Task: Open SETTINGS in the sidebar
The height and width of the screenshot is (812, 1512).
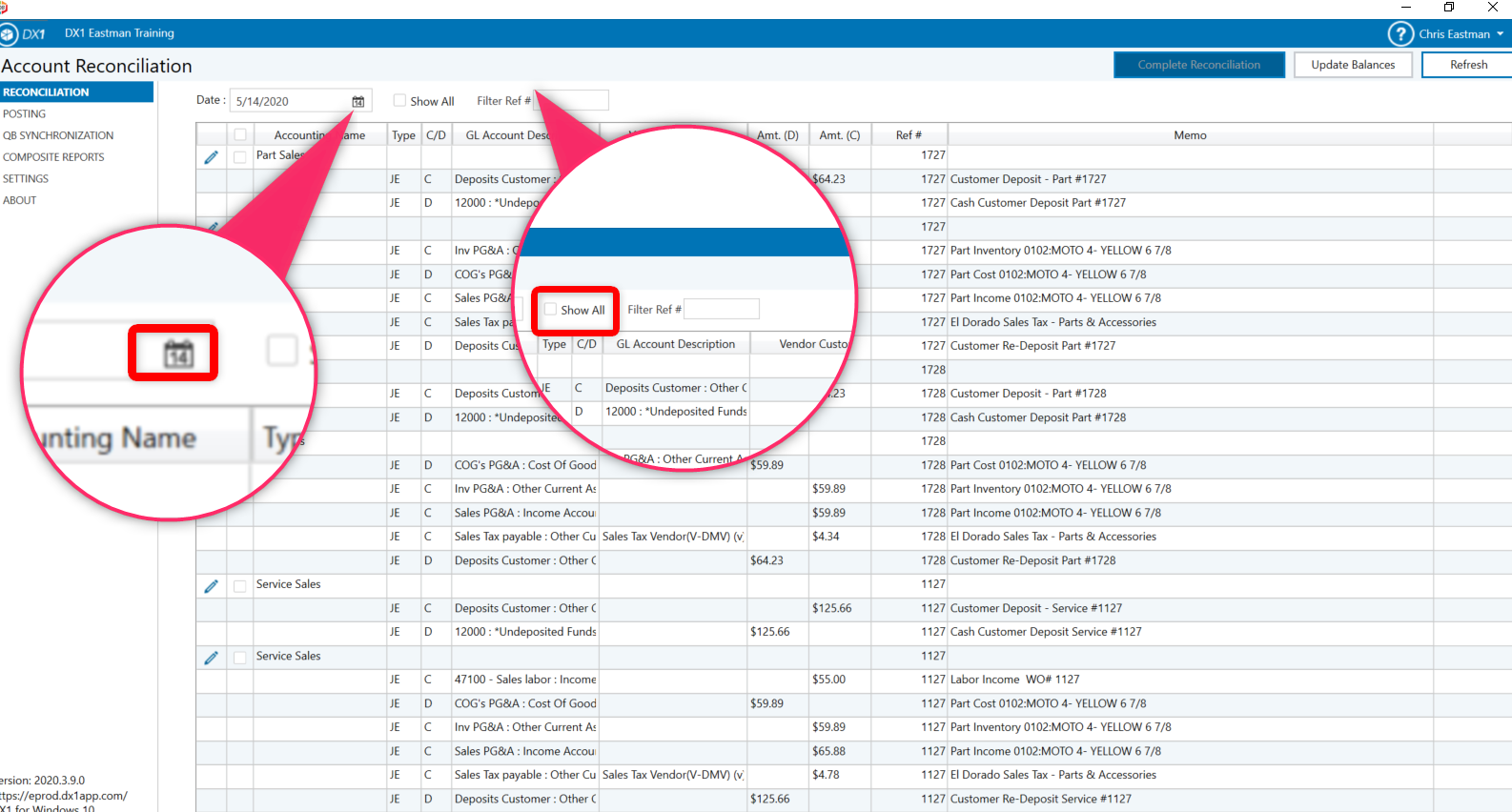Action: click(26, 179)
